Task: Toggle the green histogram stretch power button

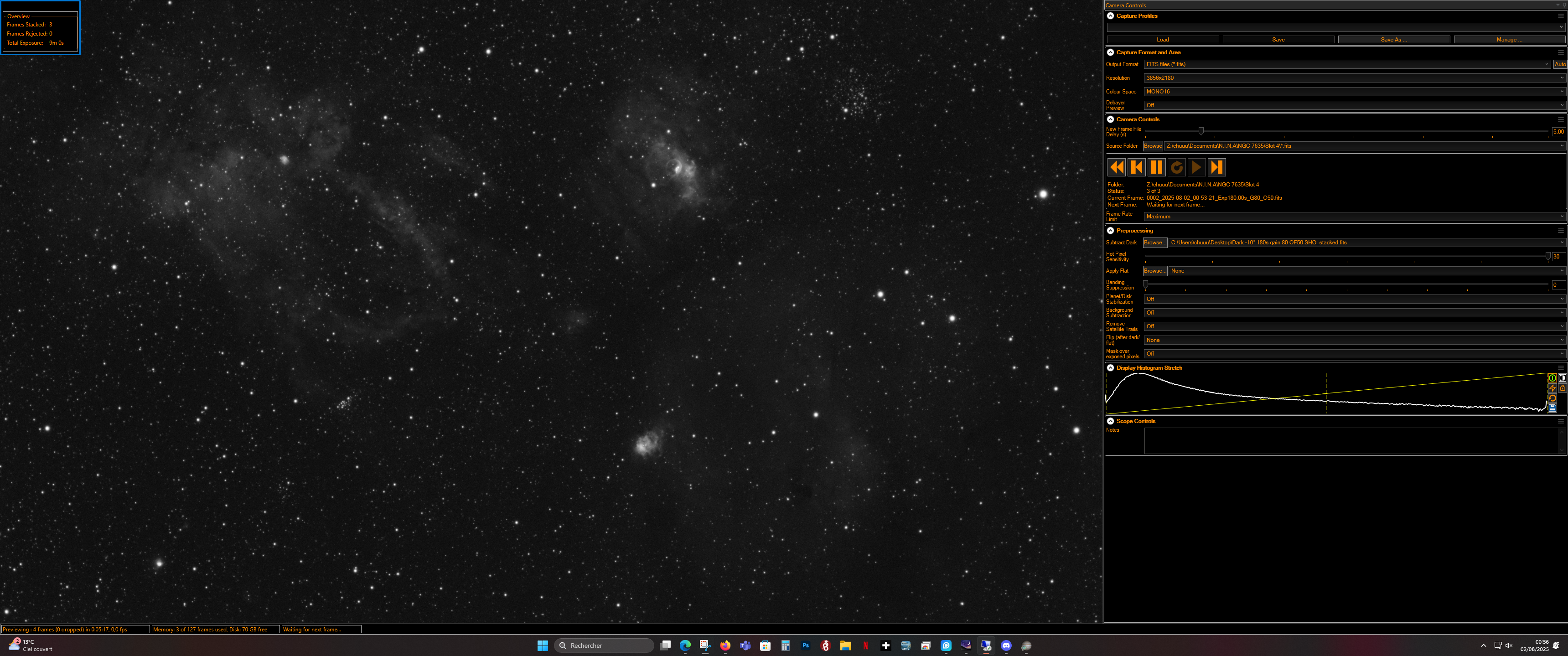Action: (x=1552, y=378)
